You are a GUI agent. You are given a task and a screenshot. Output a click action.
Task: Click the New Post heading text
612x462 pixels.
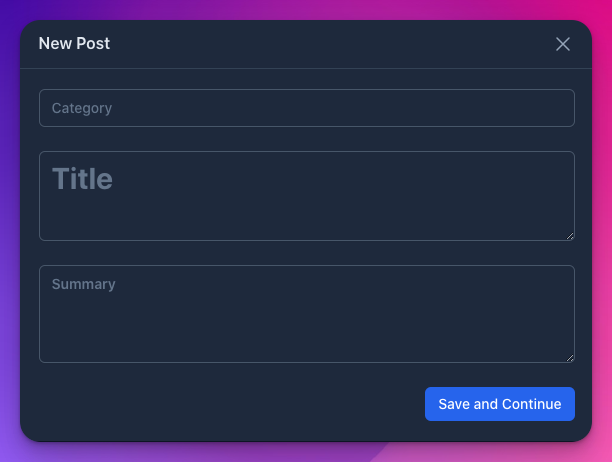(74, 44)
